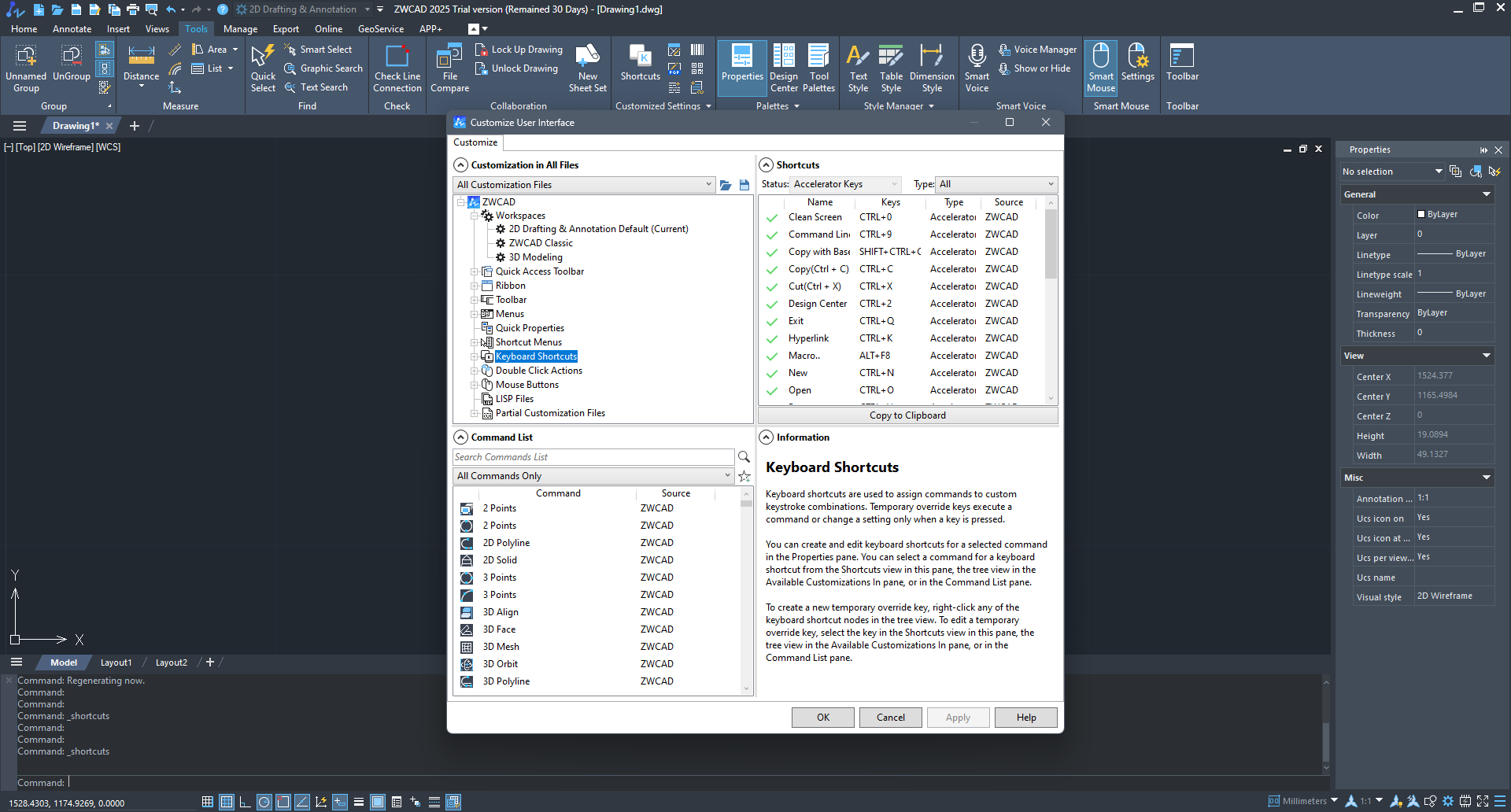Toggle object snap in status bar

click(283, 802)
